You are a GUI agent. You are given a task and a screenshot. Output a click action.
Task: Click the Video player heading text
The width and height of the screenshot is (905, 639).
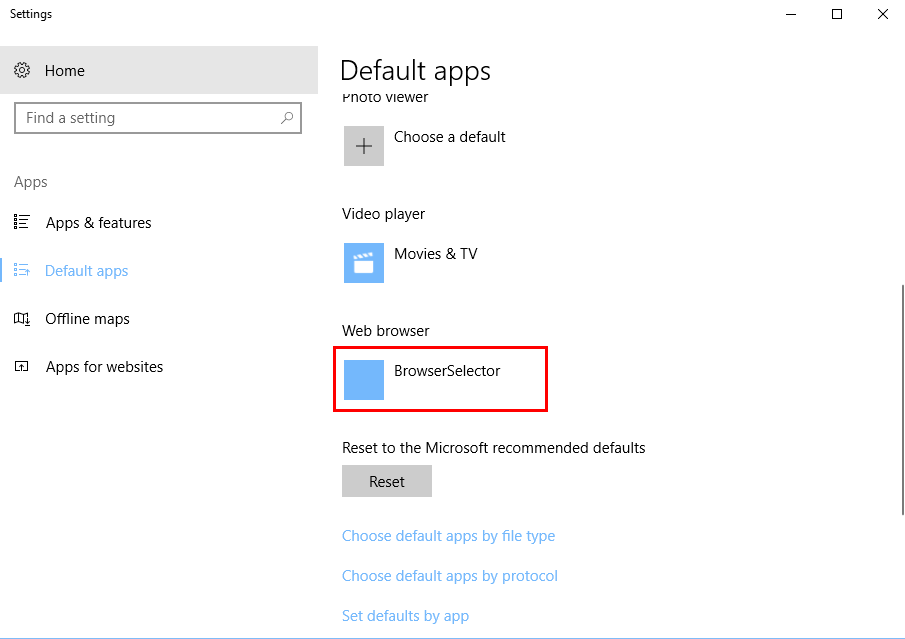tap(383, 214)
